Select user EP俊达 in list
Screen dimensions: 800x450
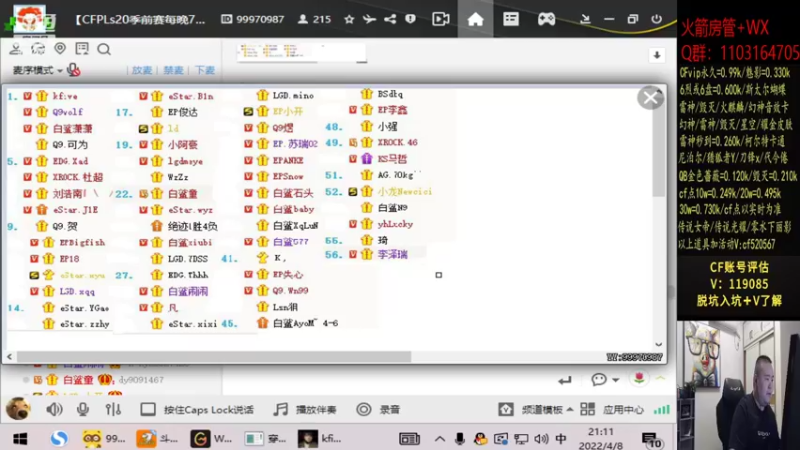click(x=183, y=112)
